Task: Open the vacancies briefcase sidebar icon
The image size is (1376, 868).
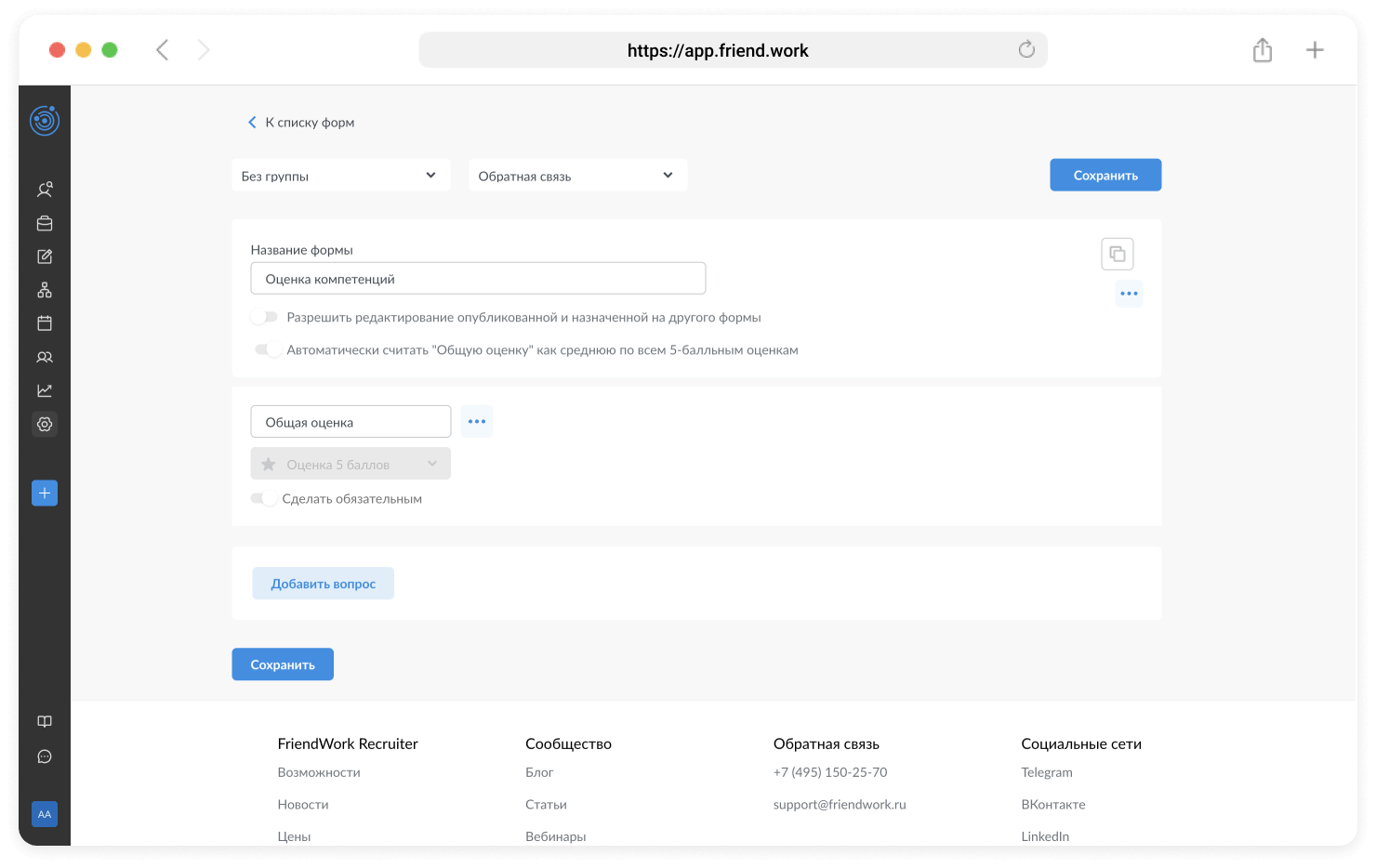Action: [45, 223]
